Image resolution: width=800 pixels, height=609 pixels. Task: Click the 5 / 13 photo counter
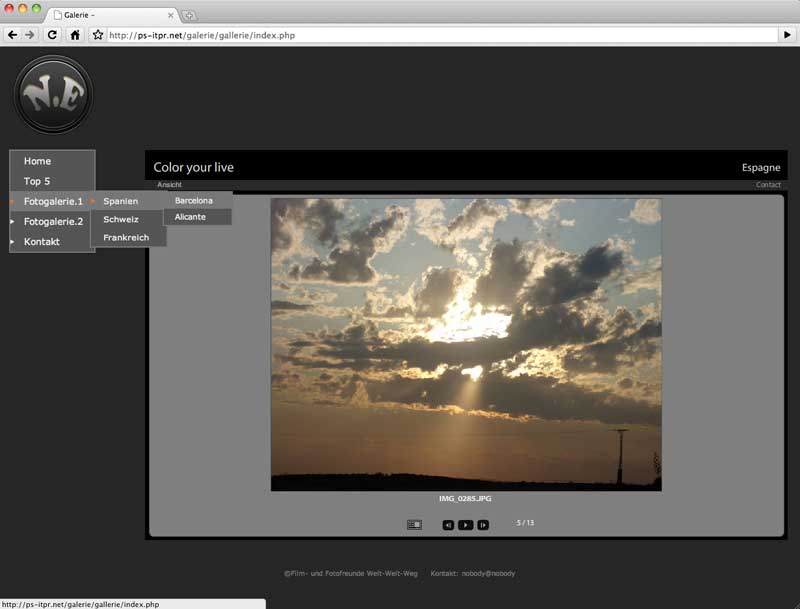(x=525, y=523)
